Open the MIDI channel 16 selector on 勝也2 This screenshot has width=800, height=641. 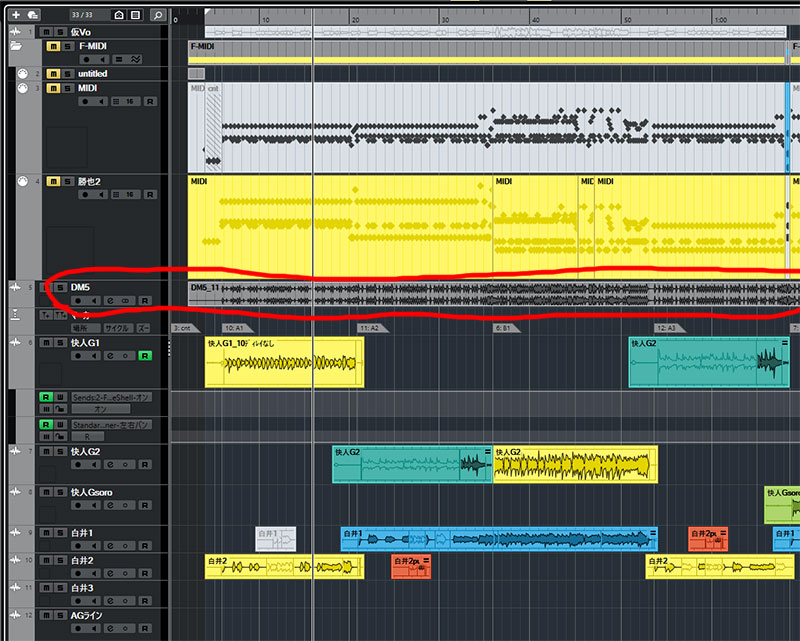point(130,194)
